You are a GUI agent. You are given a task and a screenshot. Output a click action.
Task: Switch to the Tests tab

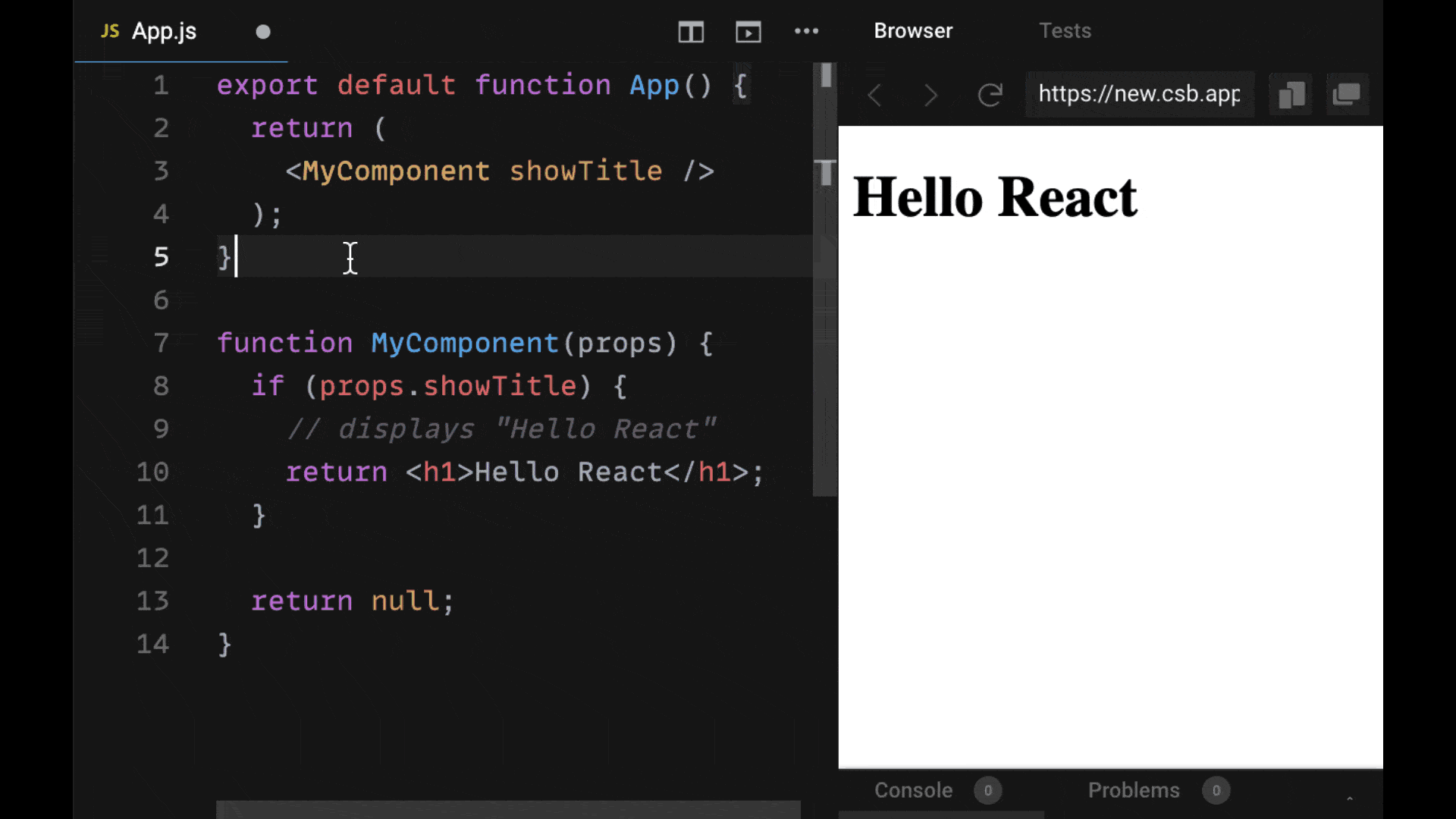coord(1065,30)
